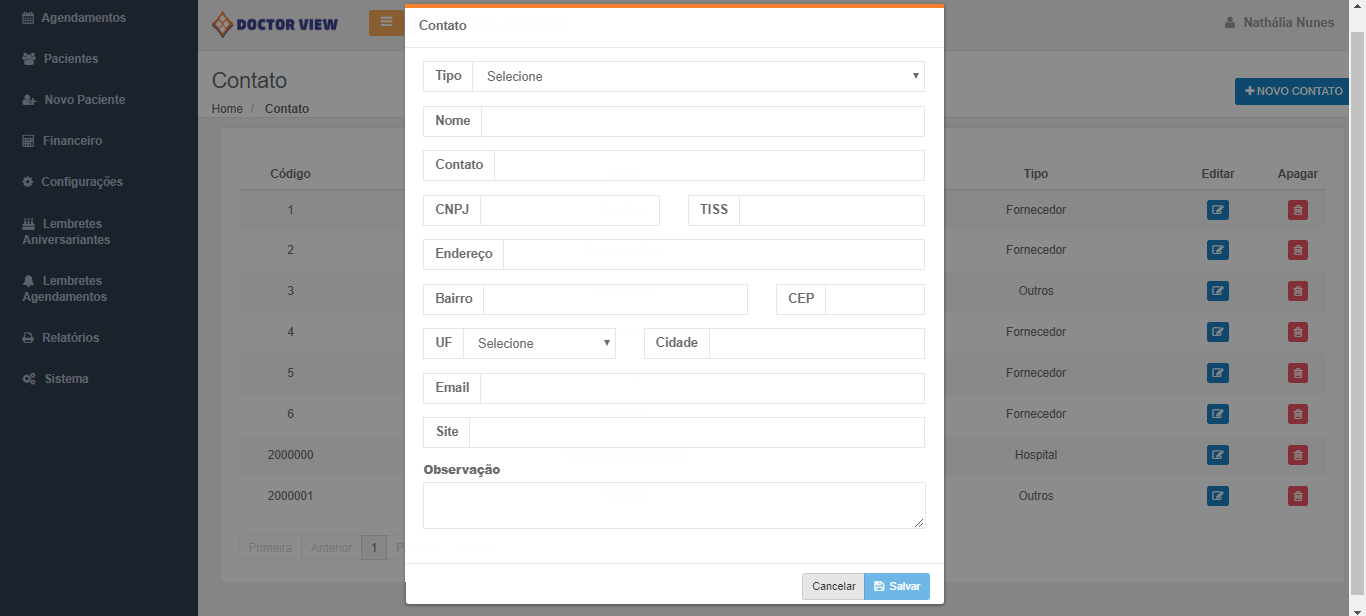Click the edit icon for contact code 1

[x=1217, y=210]
